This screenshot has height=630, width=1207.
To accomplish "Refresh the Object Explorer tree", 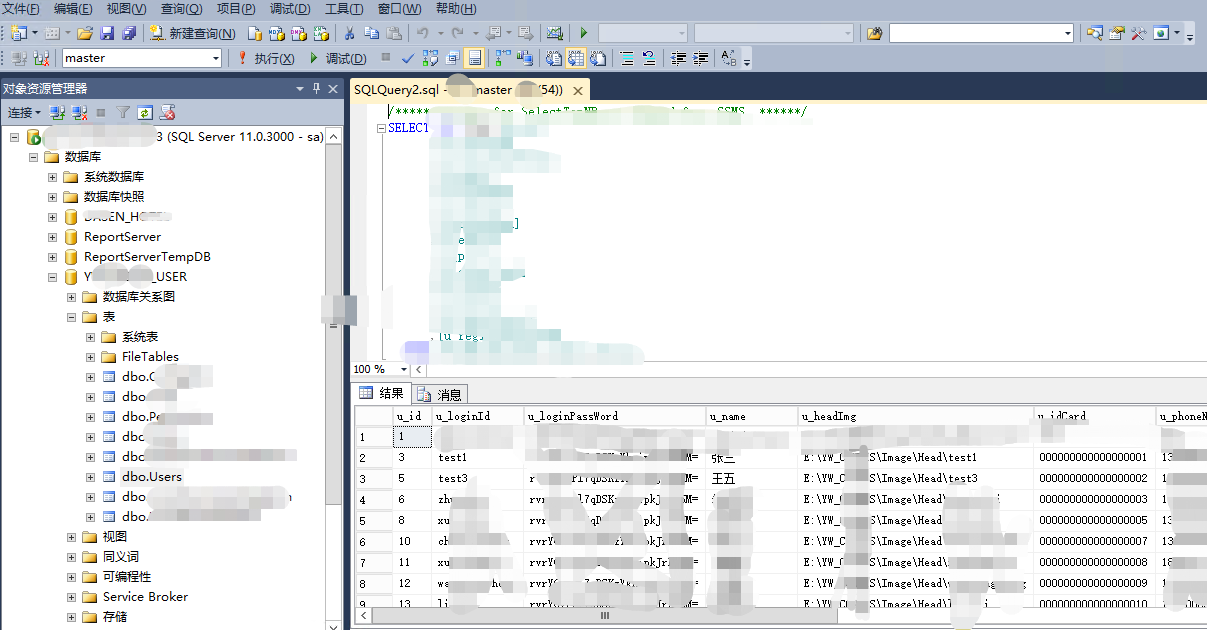I will [143, 112].
